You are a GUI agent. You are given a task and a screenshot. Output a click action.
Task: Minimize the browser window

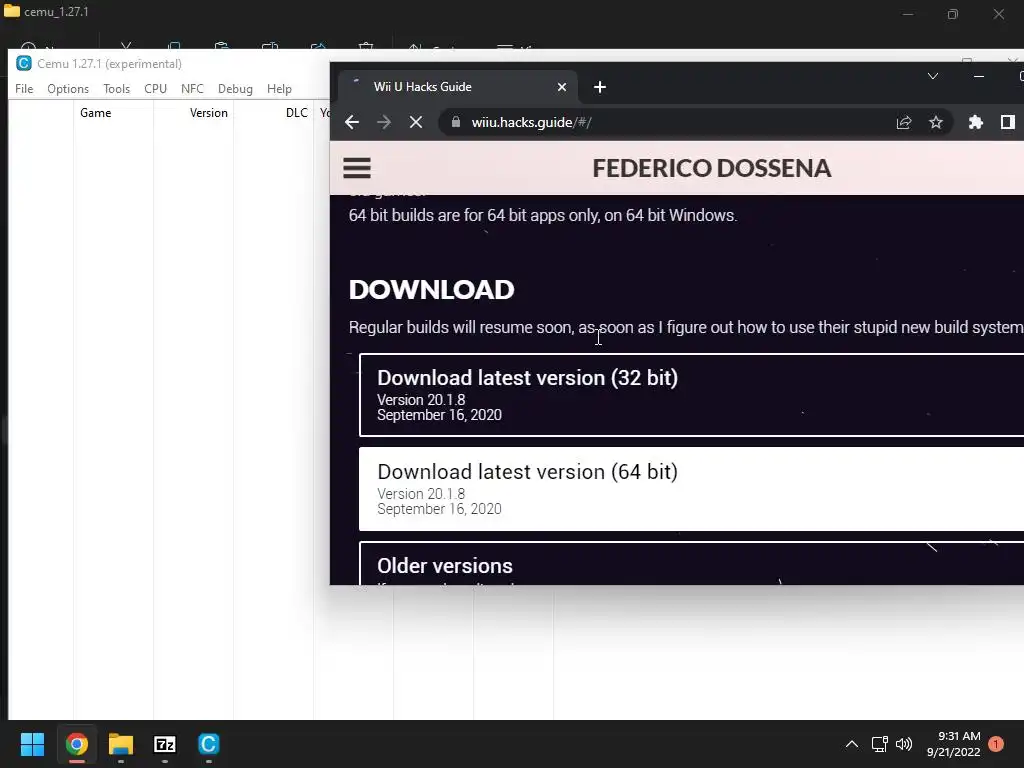(978, 76)
